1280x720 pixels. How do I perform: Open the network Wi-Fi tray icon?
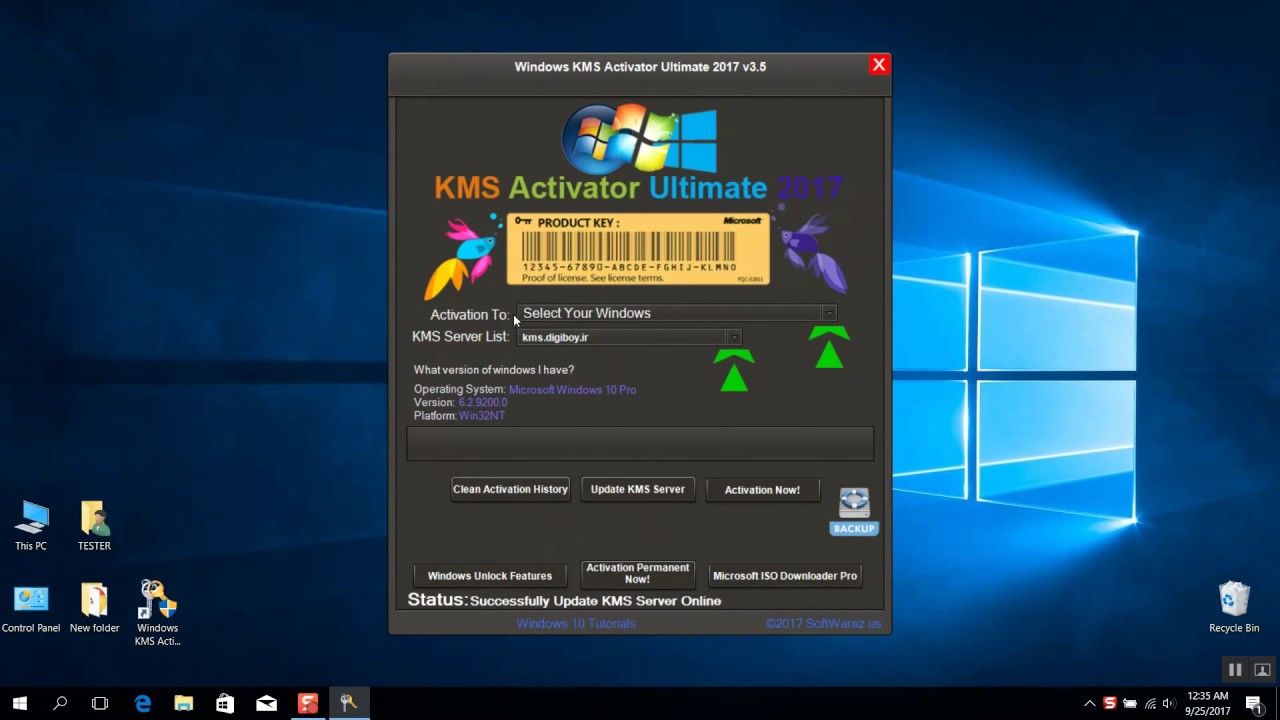pos(1150,703)
